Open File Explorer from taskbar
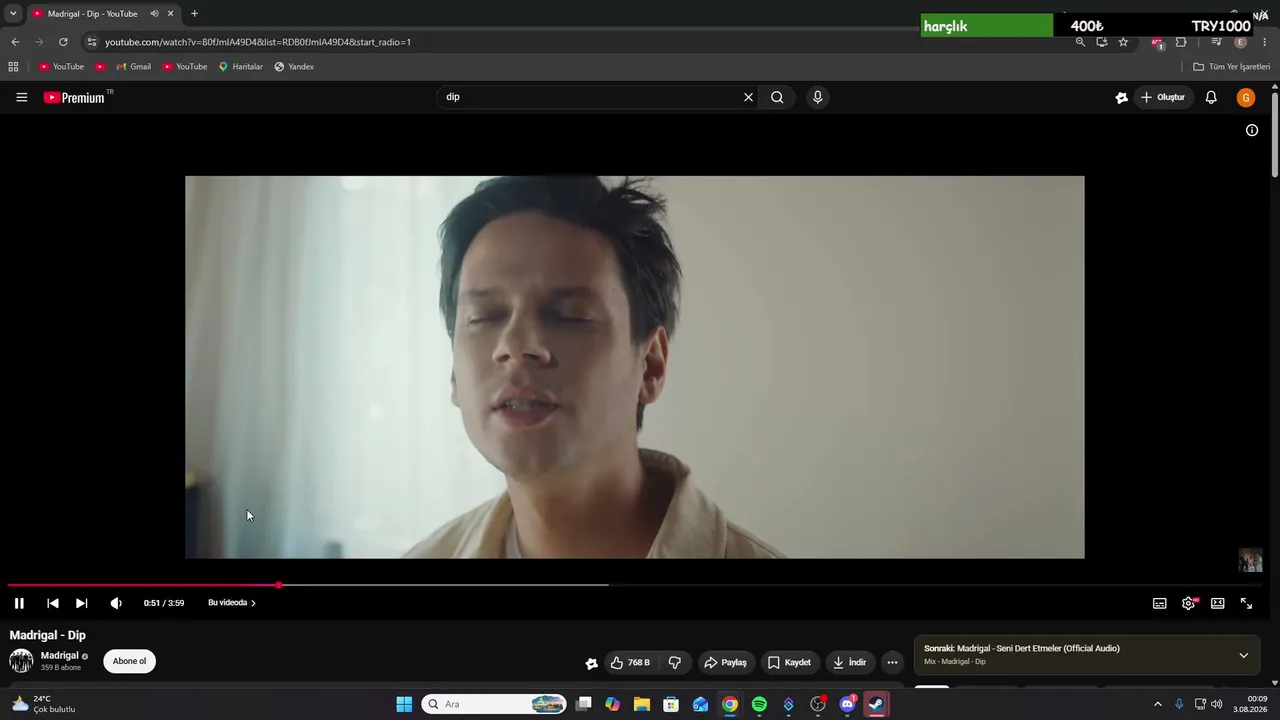The height and width of the screenshot is (720, 1280). click(642, 704)
